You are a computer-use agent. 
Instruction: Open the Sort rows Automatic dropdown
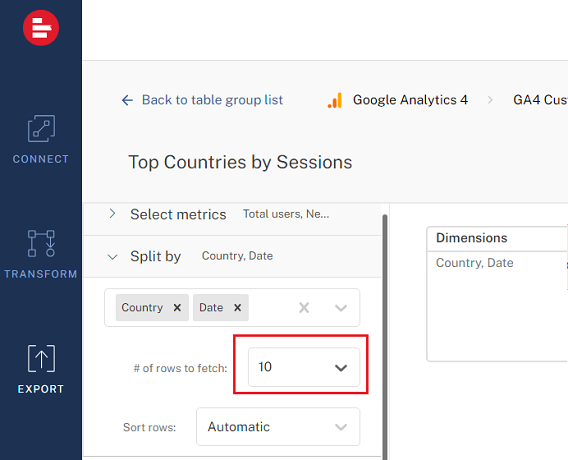coord(278,427)
